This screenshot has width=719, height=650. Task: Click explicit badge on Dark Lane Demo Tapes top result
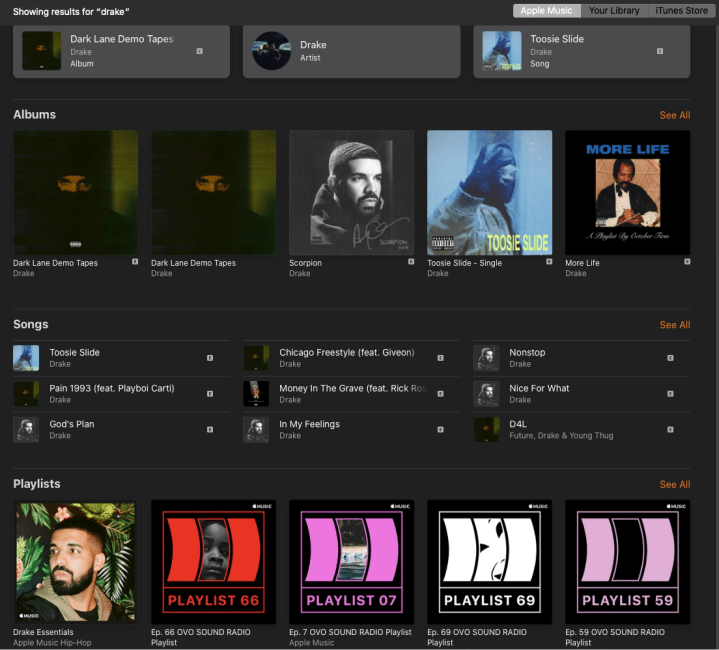click(199, 51)
